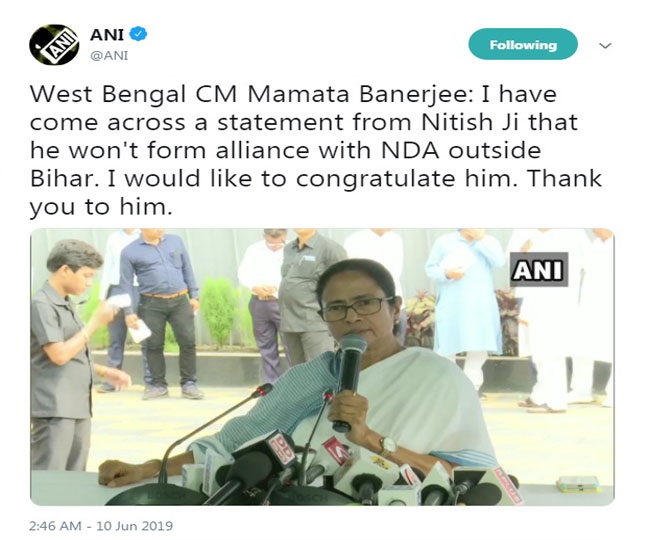
Task: Toggle the Following button
Action: 523,44
